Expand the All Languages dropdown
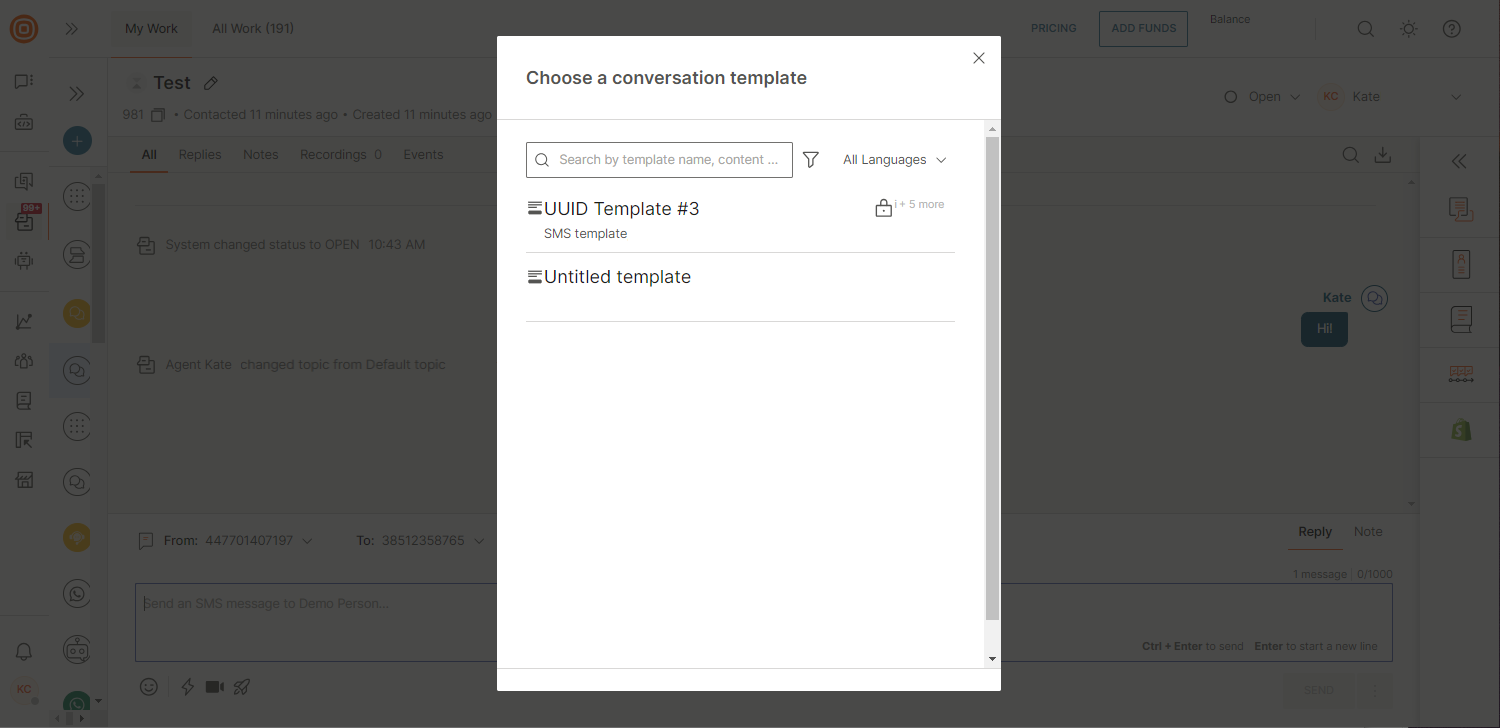1500x728 pixels. tap(894, 160)
